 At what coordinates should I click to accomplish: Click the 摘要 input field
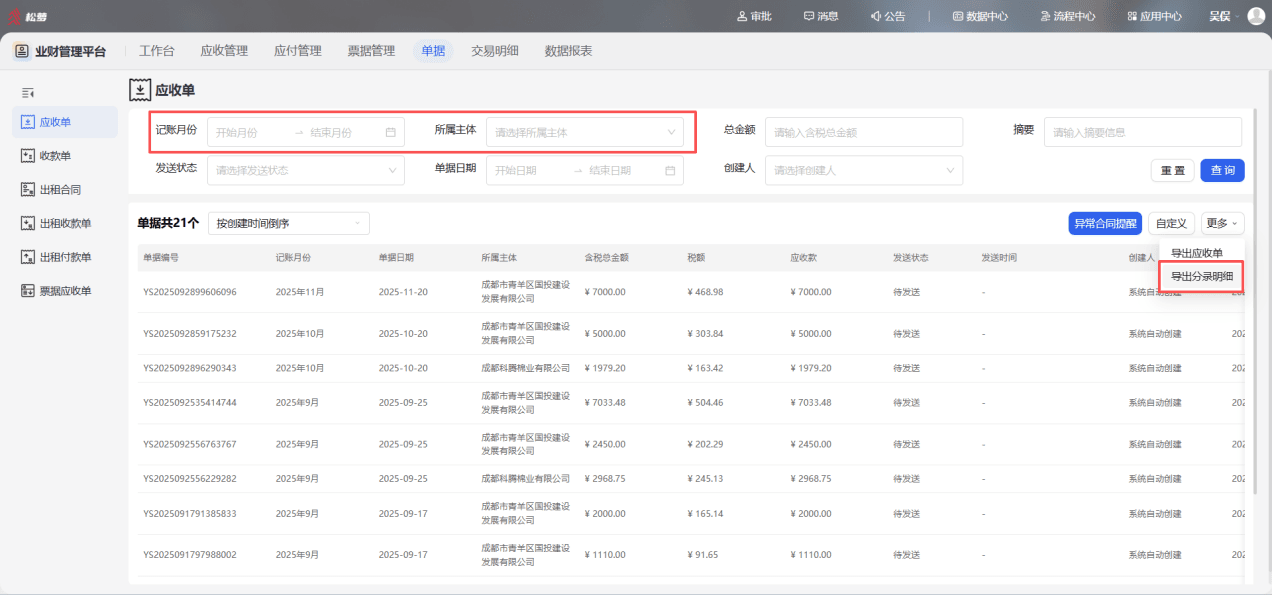(x=1143, y=132)
